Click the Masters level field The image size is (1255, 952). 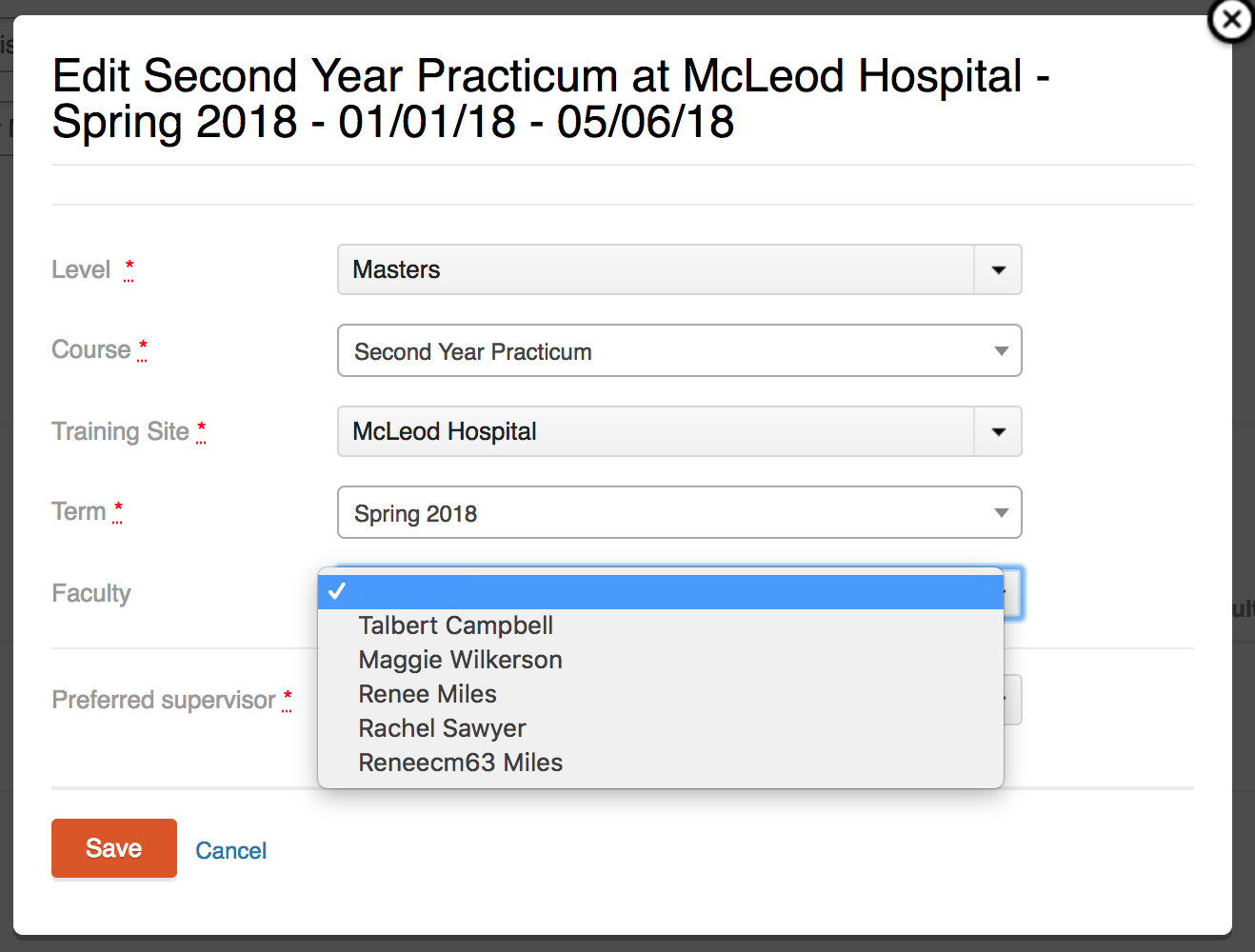[x=656, y=269]
